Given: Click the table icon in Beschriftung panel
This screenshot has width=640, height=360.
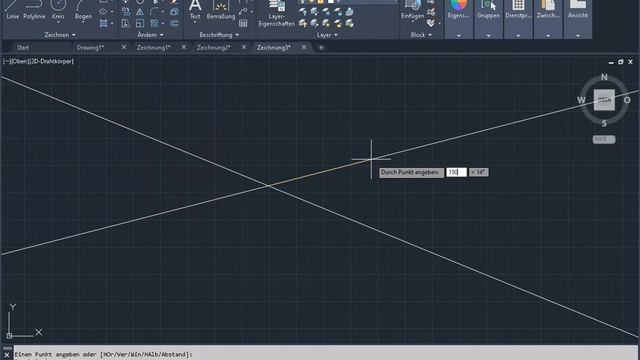Looking at the screenshot, I should click(x=243, y=23).
